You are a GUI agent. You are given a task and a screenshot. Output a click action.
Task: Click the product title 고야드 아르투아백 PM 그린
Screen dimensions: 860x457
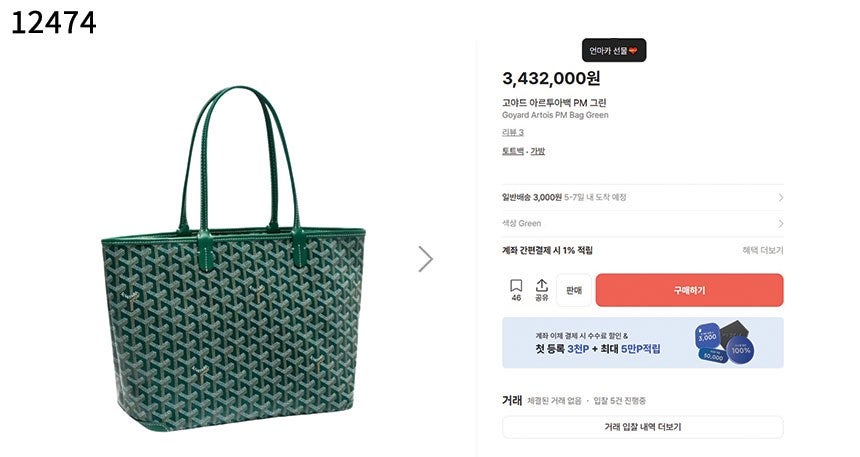coord(554,102)
